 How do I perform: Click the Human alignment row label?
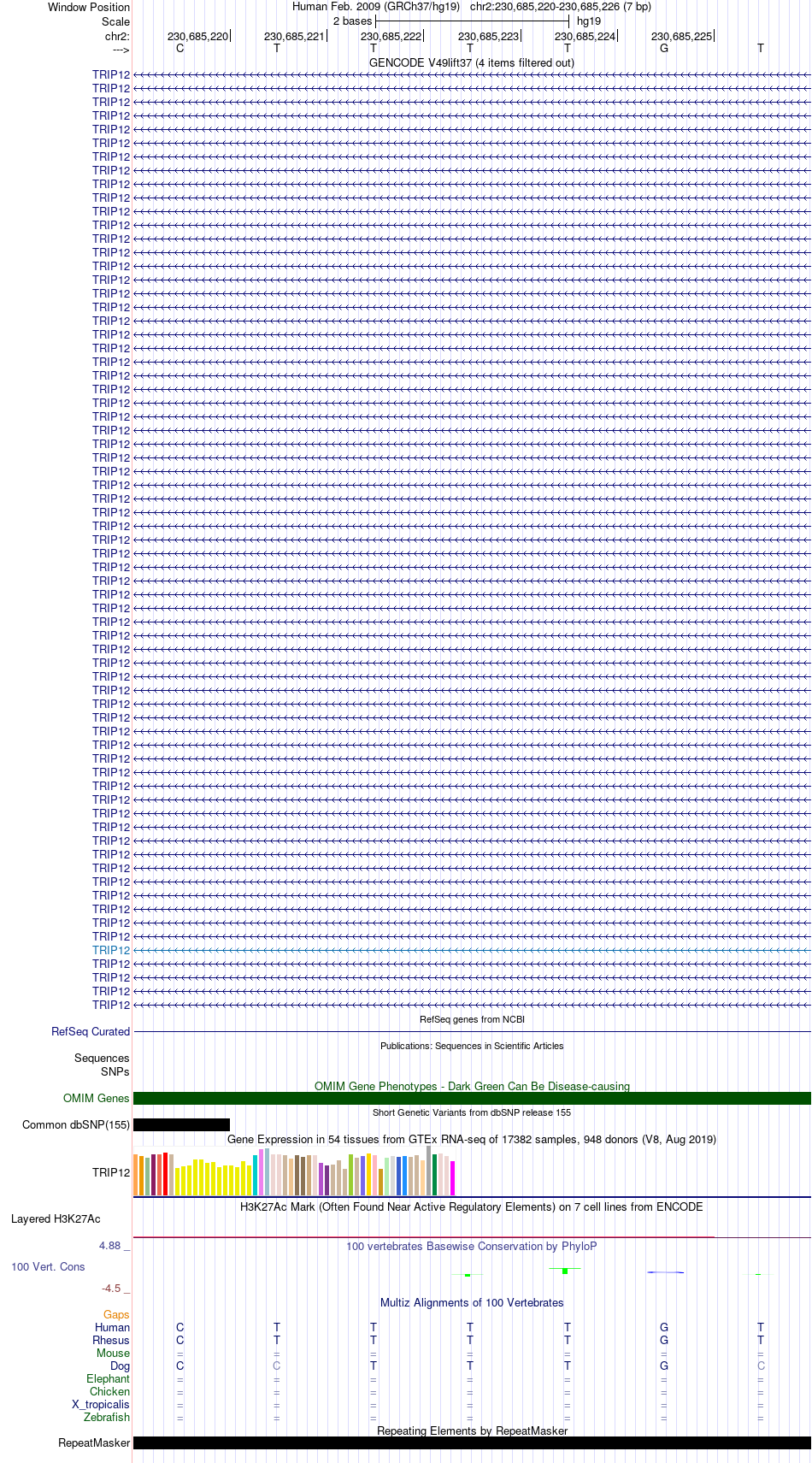point(112,1328)
